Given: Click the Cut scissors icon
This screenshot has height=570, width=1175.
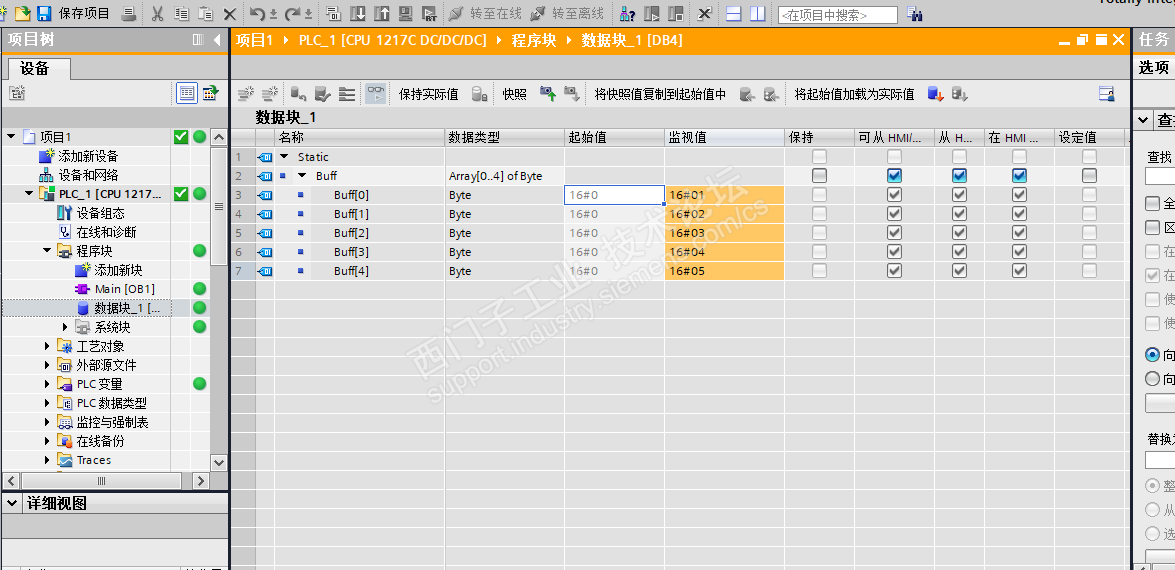Looking at the screenshot, I should 157,13.
